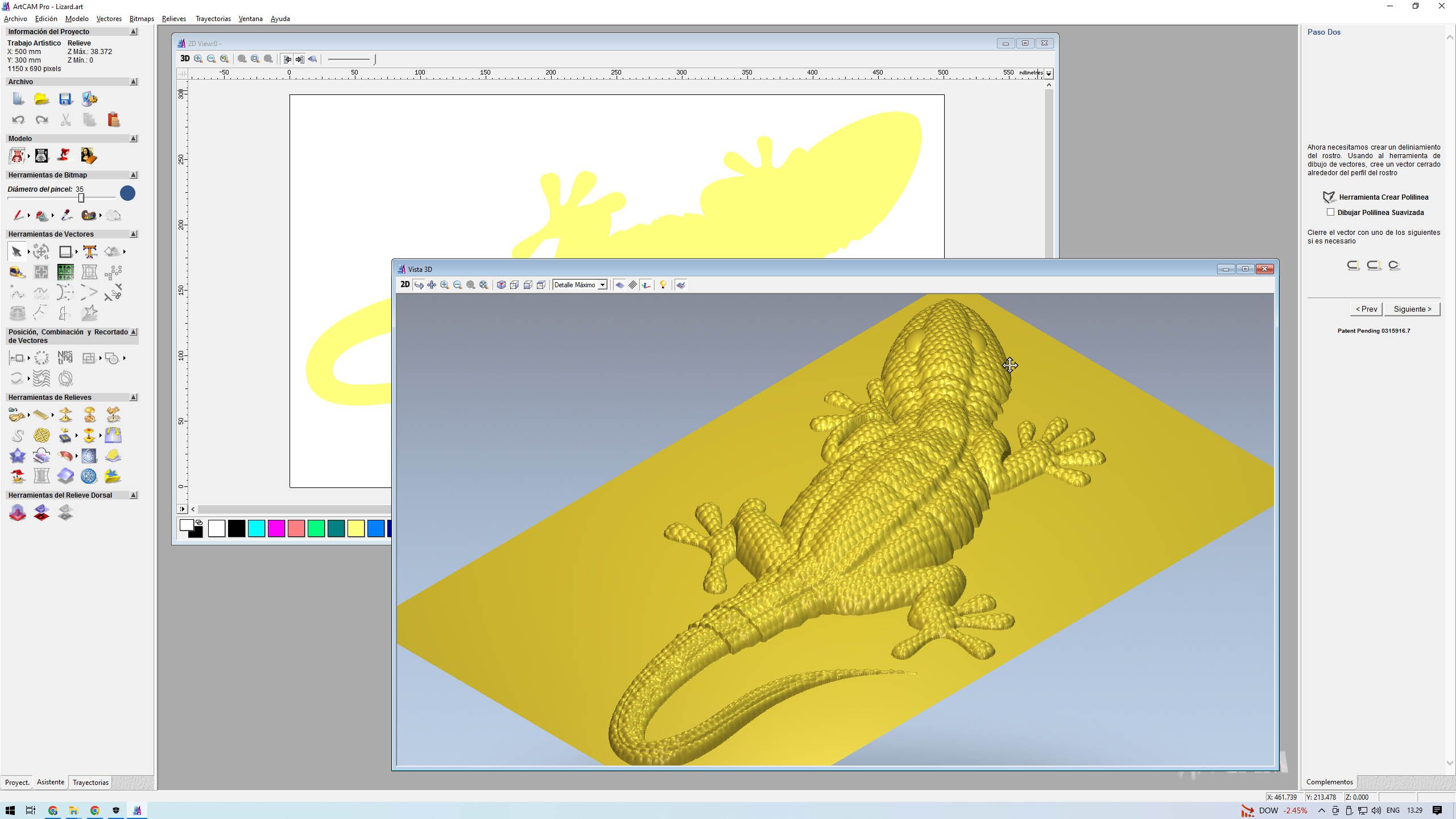Enable Dibujar Polilinea Suavizada checkbox
The height and width of the screenshot is (819, 1456).
1330,212
